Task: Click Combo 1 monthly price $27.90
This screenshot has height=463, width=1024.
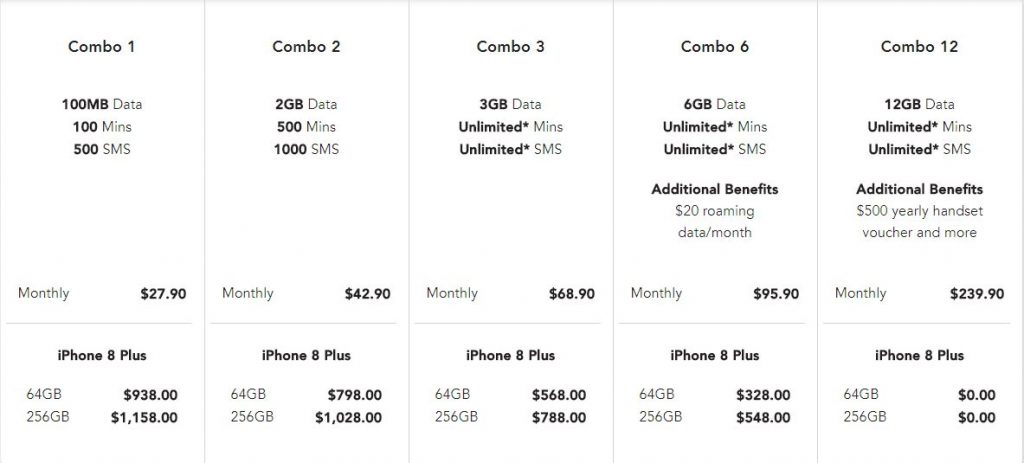Action: tap(163, 294)
